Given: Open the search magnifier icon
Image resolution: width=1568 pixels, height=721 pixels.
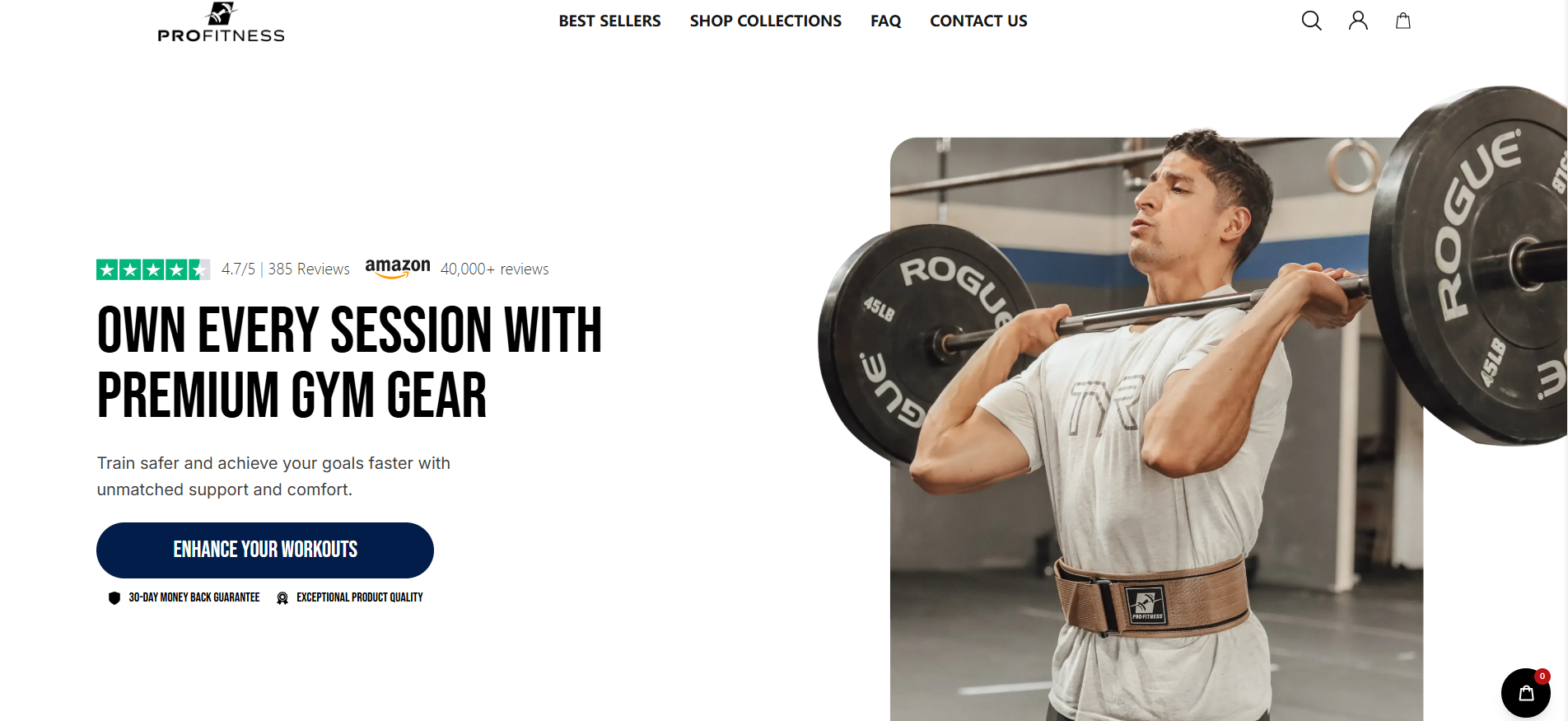Looking at the screenshot, I should pyautogui.click(x=1311, y=21).
